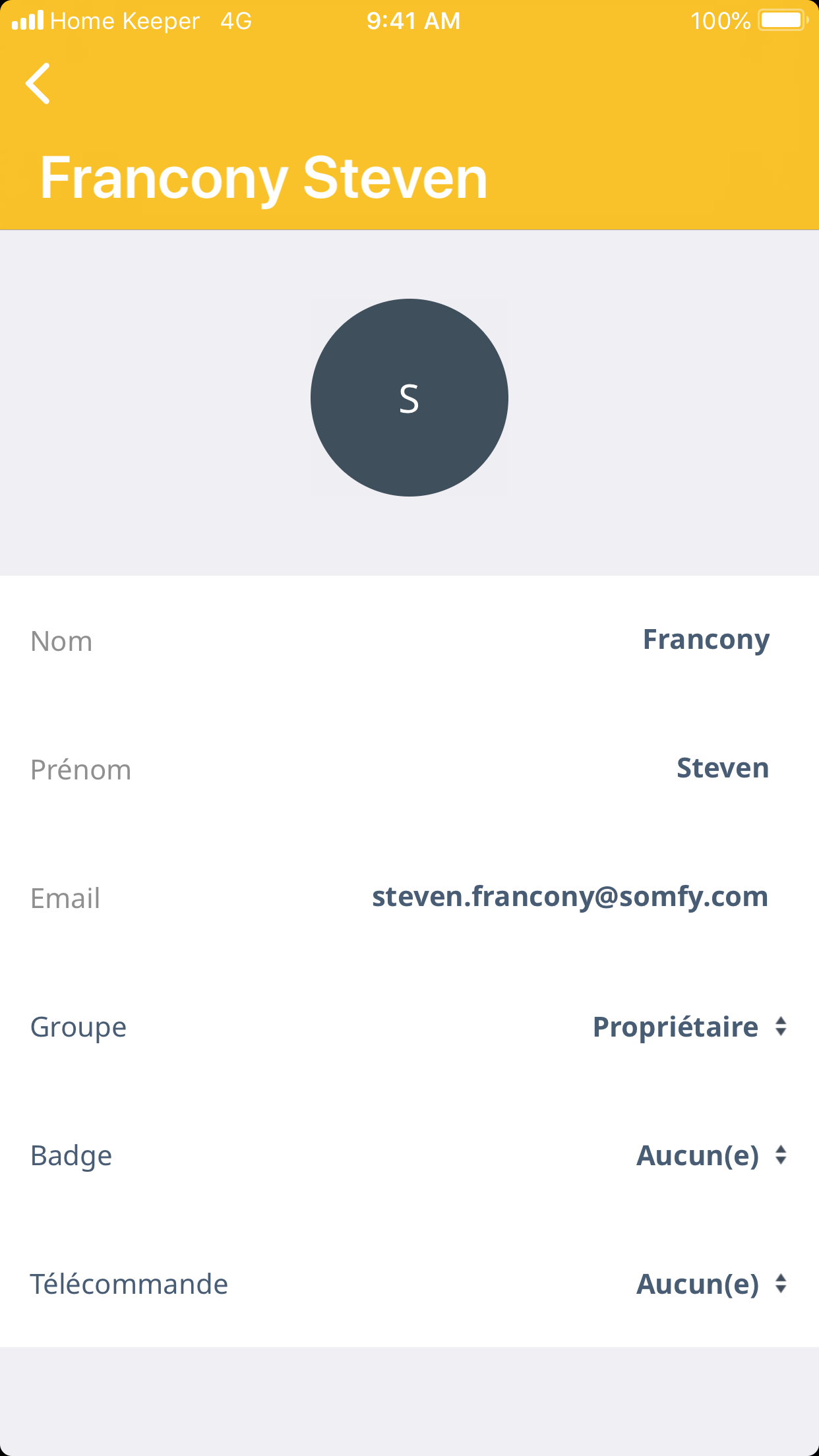Viewport: 819px width, 1456px height.
Task: Tap the email address steven.francony@somfy.com
Action: pos(570,897)
